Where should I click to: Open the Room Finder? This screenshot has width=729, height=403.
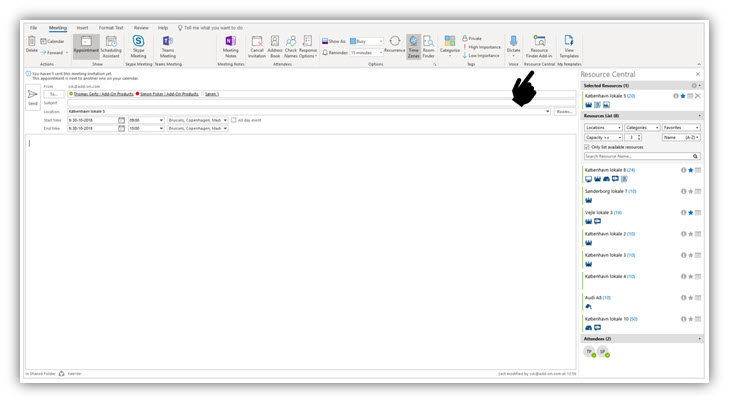point(428,46)
